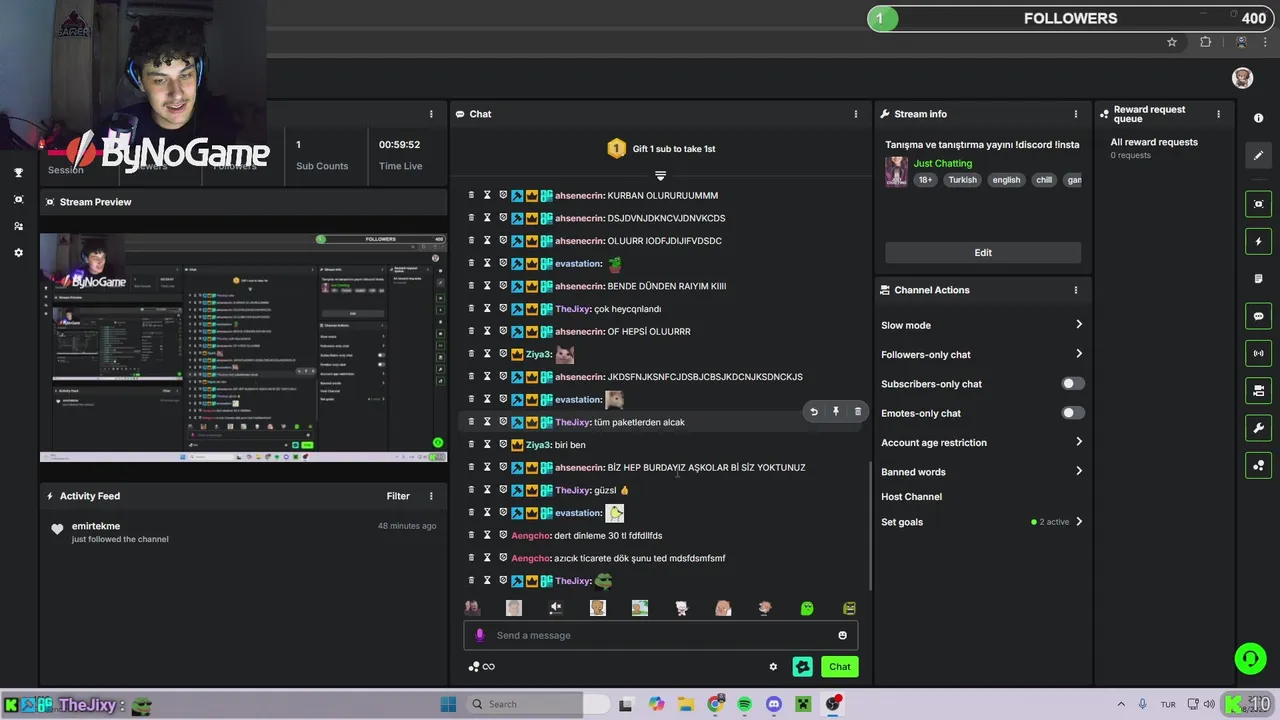Open the emoji picker in the chat input

[x=842, y=635]
